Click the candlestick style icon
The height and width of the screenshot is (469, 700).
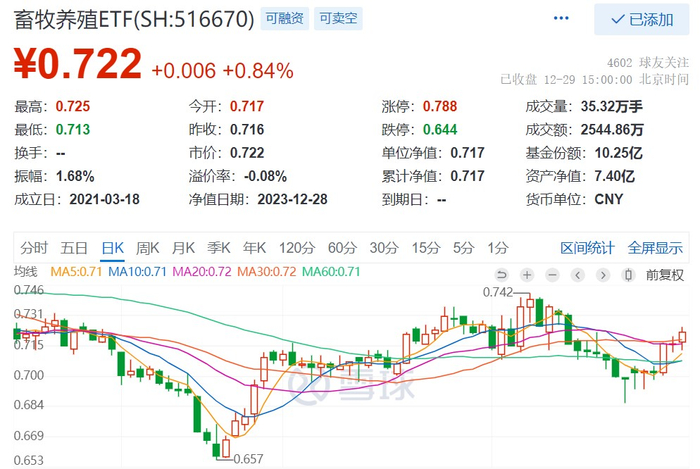pyautogui.click(x=628, y=275)
